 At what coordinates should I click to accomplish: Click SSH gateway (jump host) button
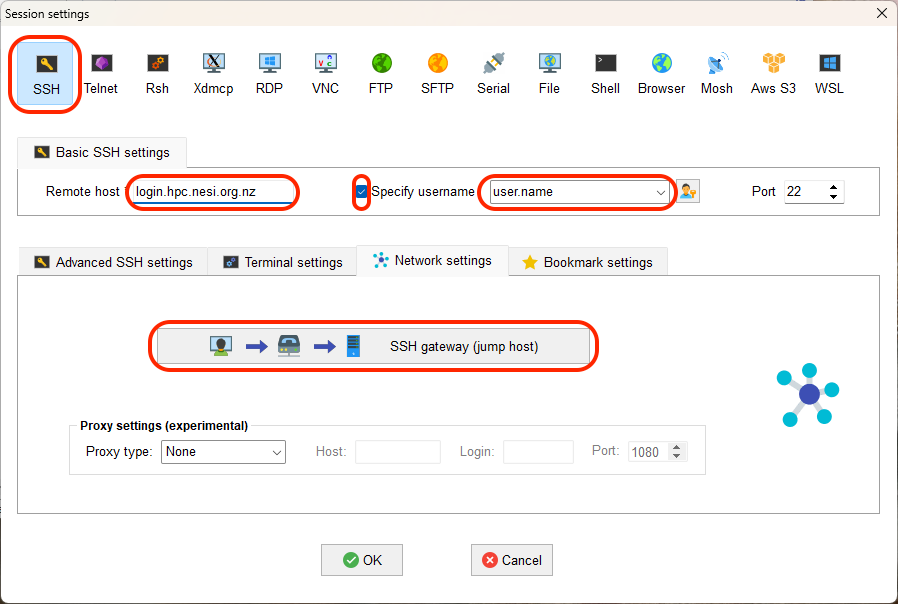pyautogui.click(x=373, y=346)
